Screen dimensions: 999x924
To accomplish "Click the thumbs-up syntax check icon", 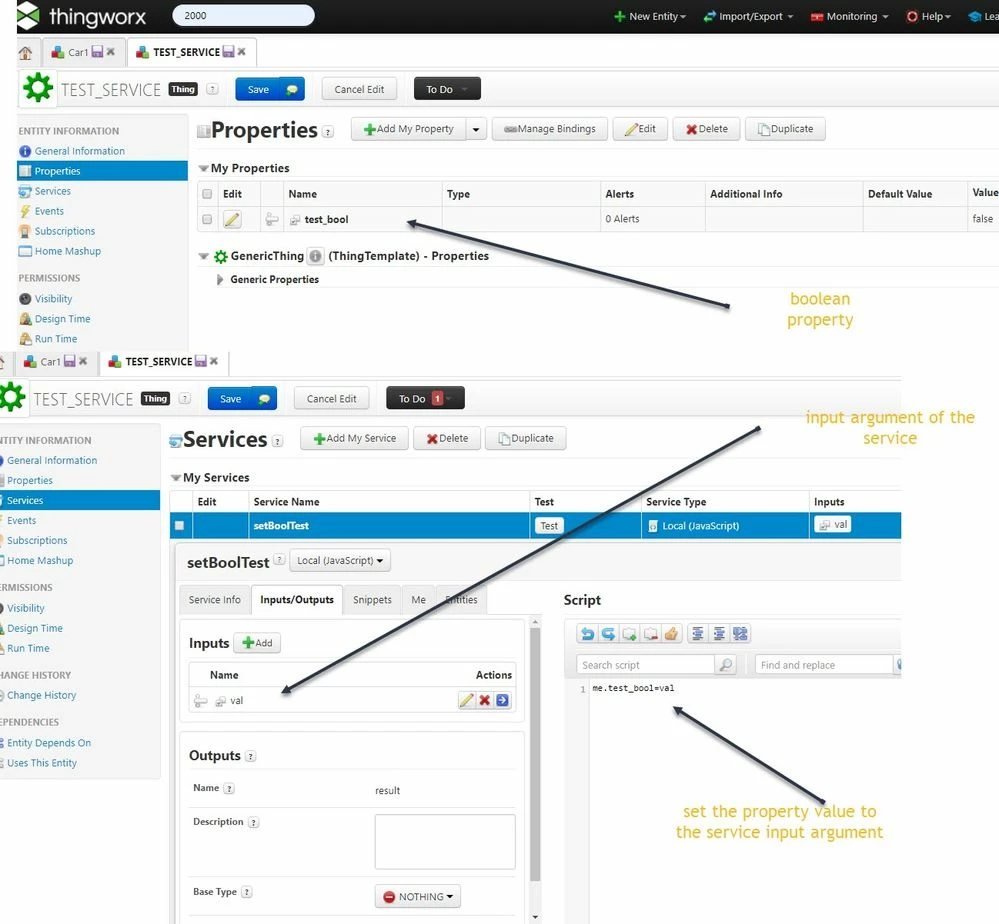I will (x=671, y=633).
